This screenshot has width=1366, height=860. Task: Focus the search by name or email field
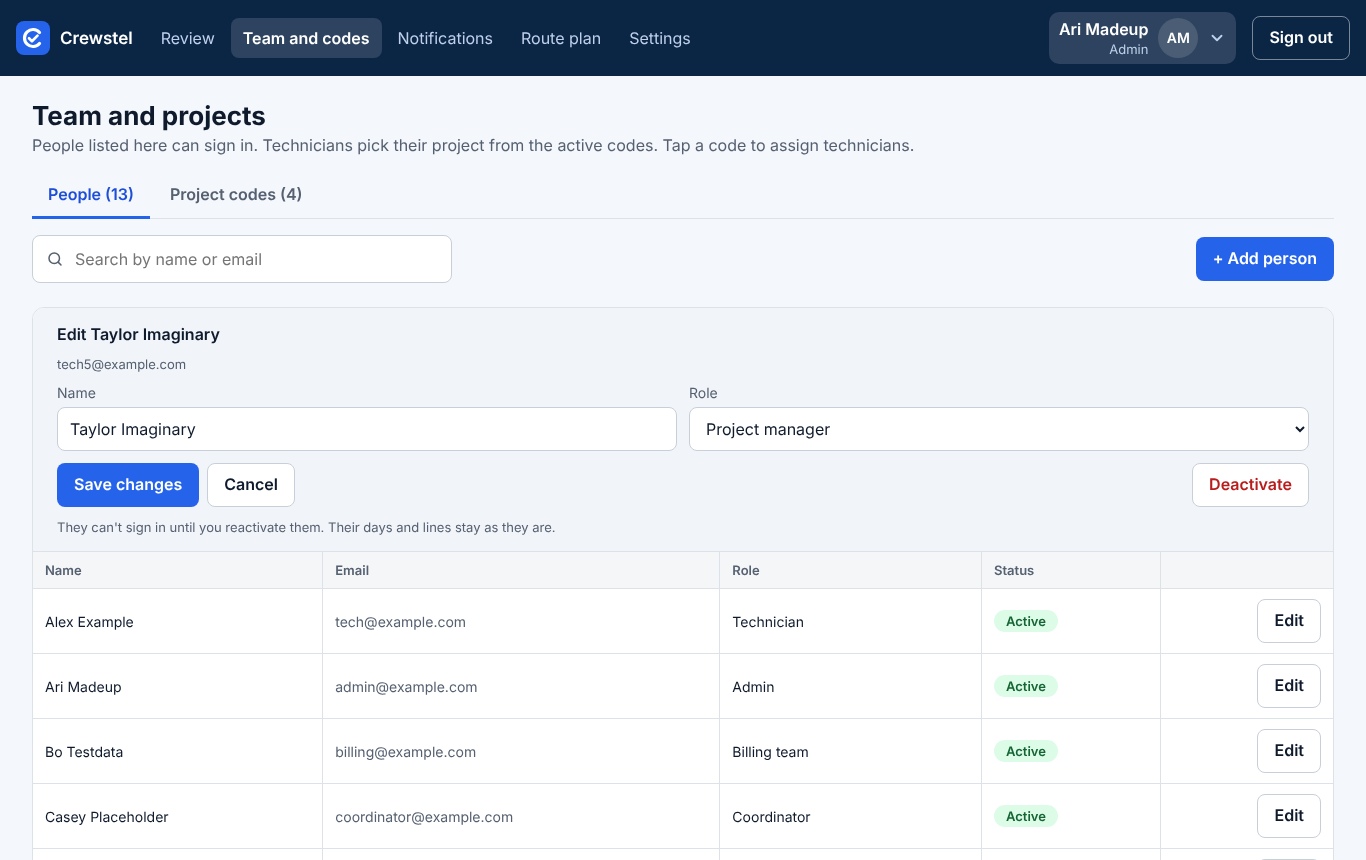[242, 259]
